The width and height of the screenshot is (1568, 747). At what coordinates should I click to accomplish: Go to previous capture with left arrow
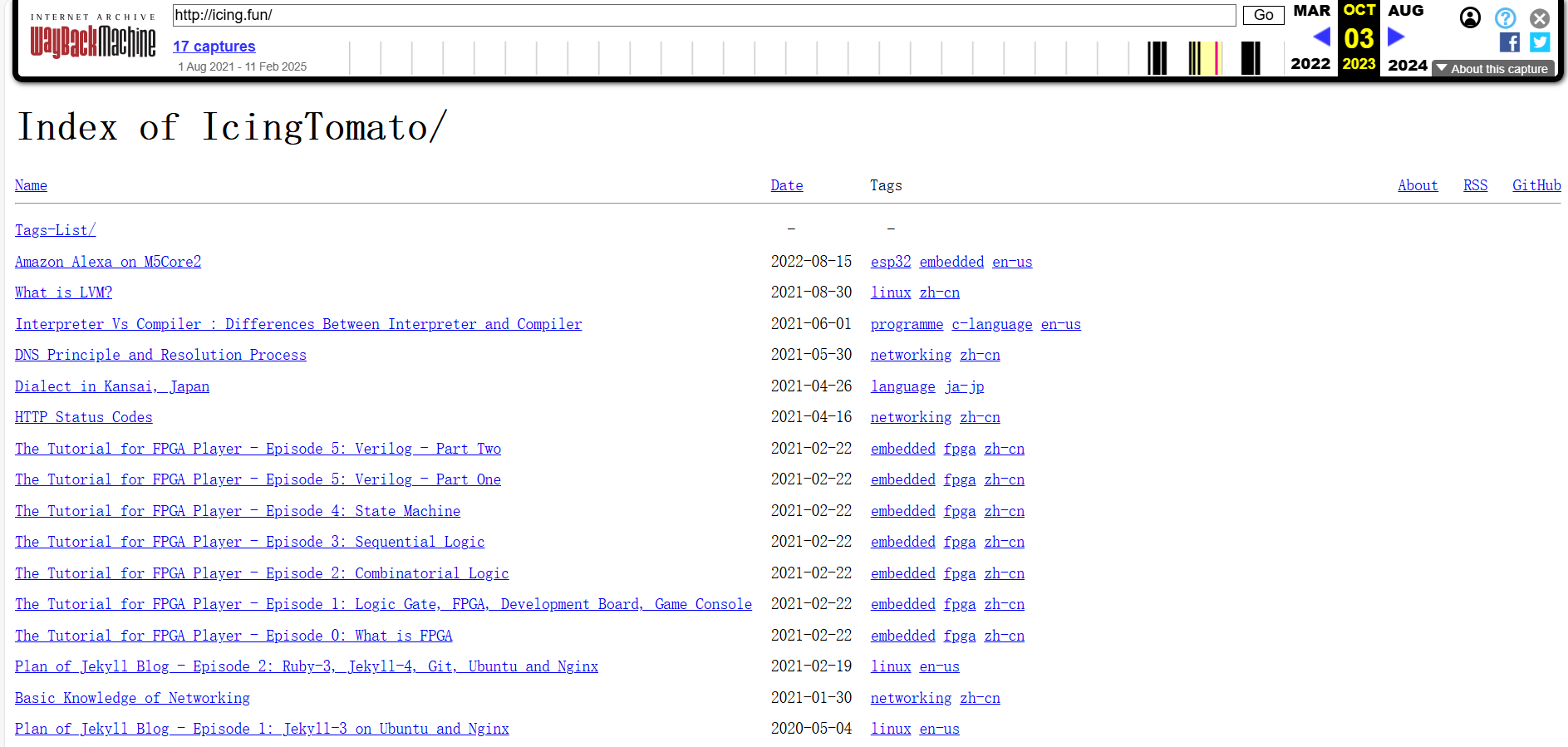coord(1321,37)
